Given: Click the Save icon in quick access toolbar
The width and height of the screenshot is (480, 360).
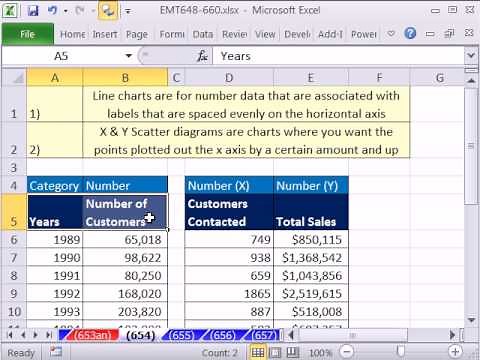Looking at the screenshot, I should tap(33, 11).
